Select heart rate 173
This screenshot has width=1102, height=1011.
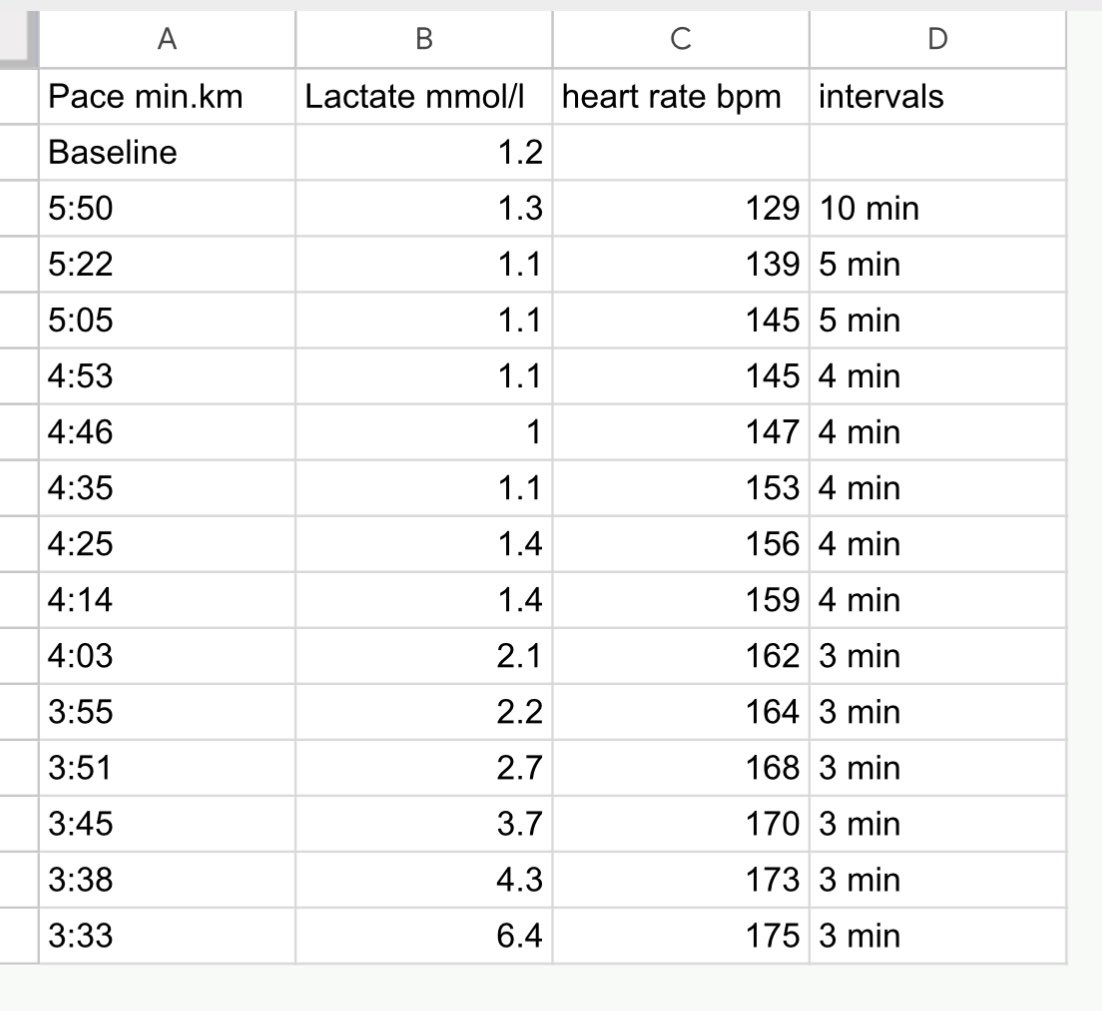pos(680,880)
